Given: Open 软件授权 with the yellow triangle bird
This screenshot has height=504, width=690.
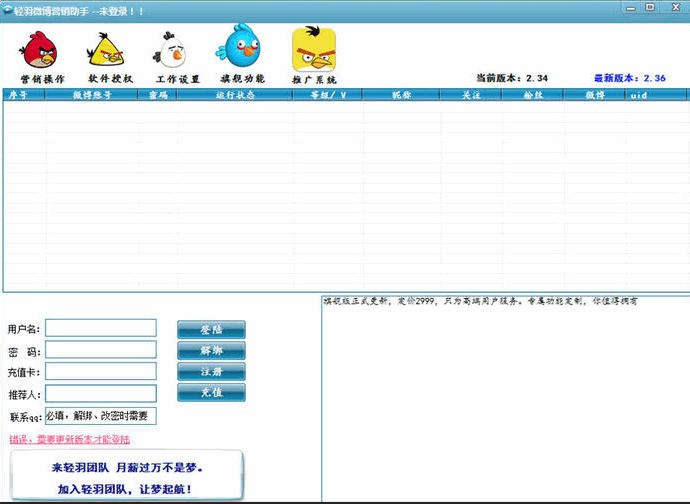Looking at the screenshot, I should coord(110,56).
